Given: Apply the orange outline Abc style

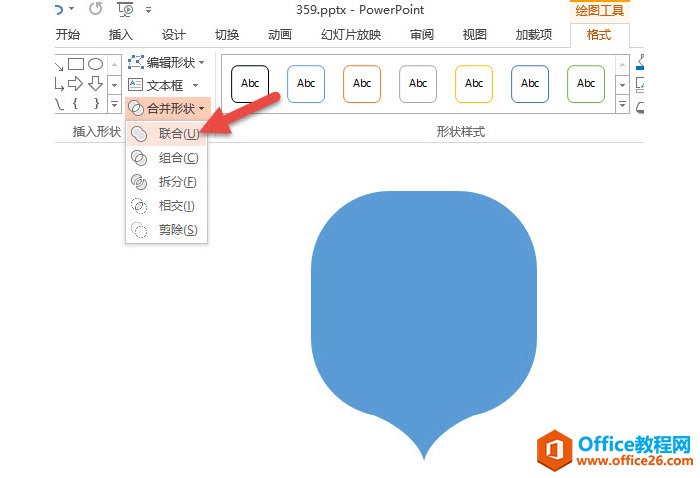Looking at the screenshot, I should [362, 83].
